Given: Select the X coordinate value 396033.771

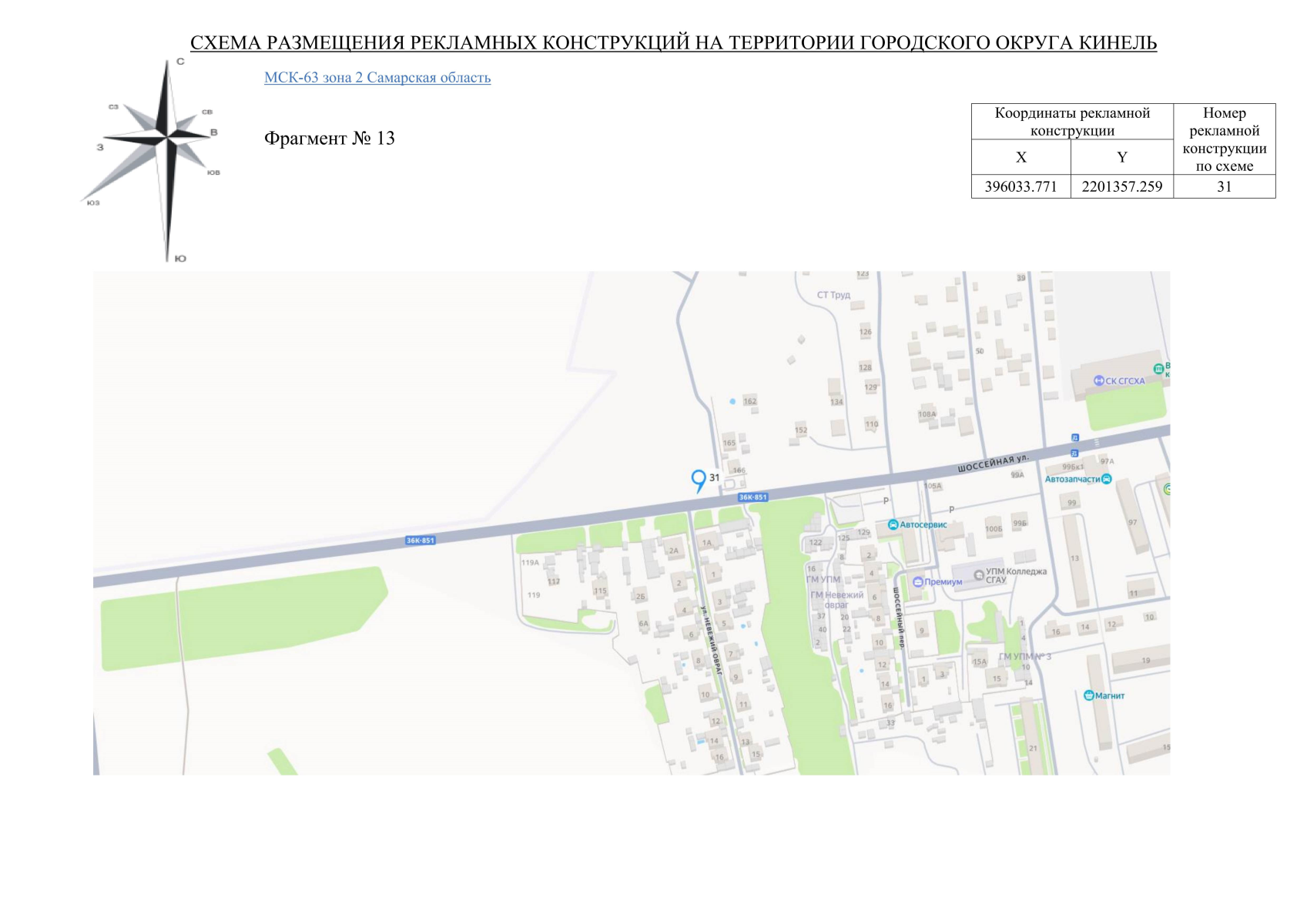Looking at the screenshot, I should pyautogui.click(x=1020, y=187).
